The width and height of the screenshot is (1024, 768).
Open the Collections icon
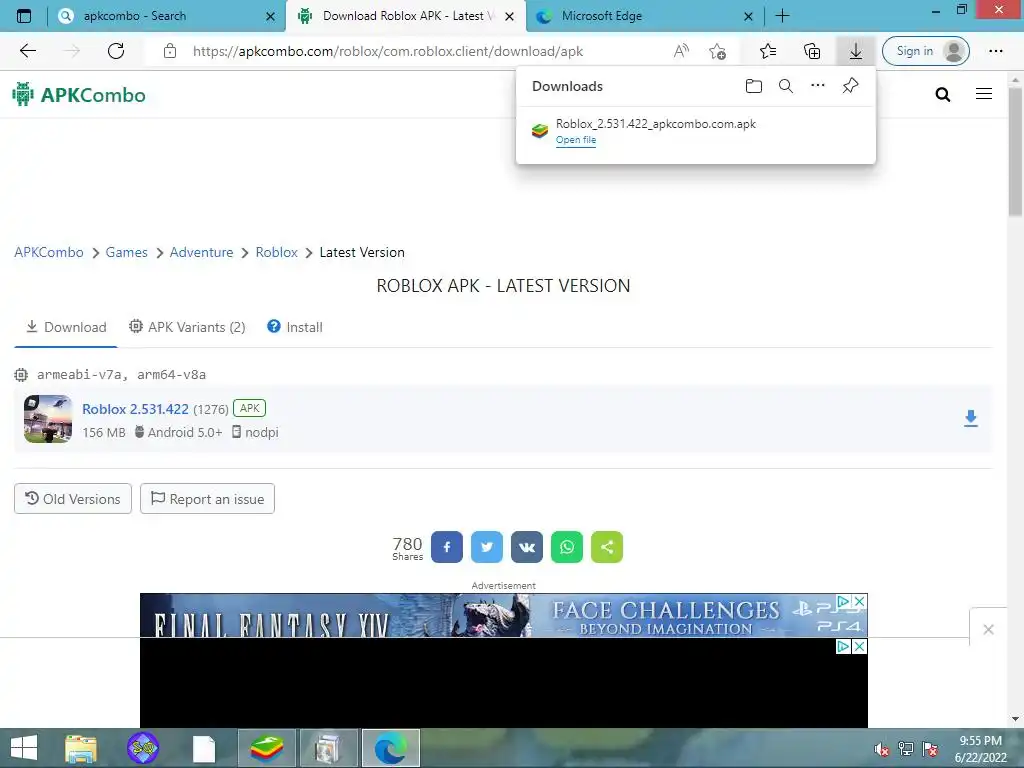pos(812,51)
